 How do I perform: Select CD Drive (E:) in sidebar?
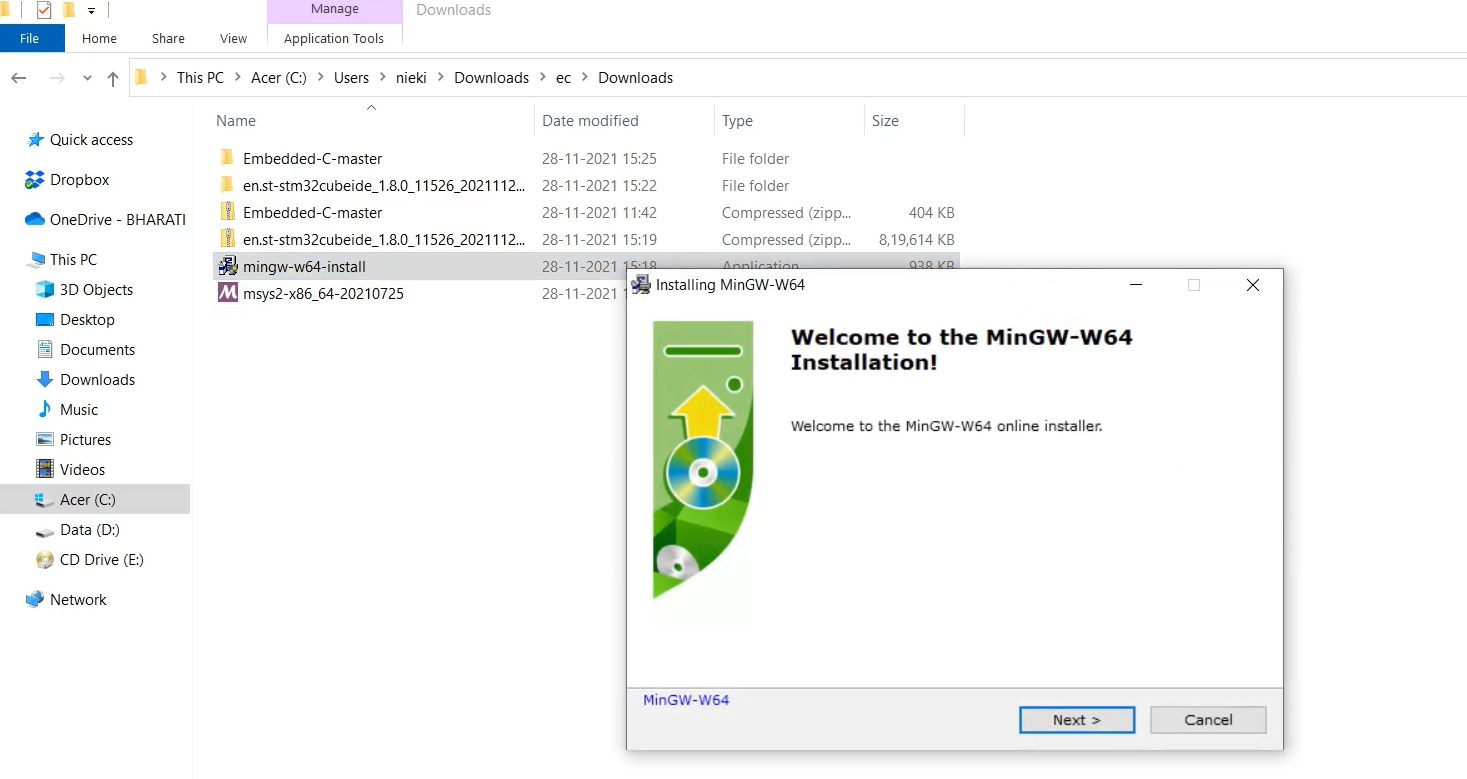(x=101, y=560)
